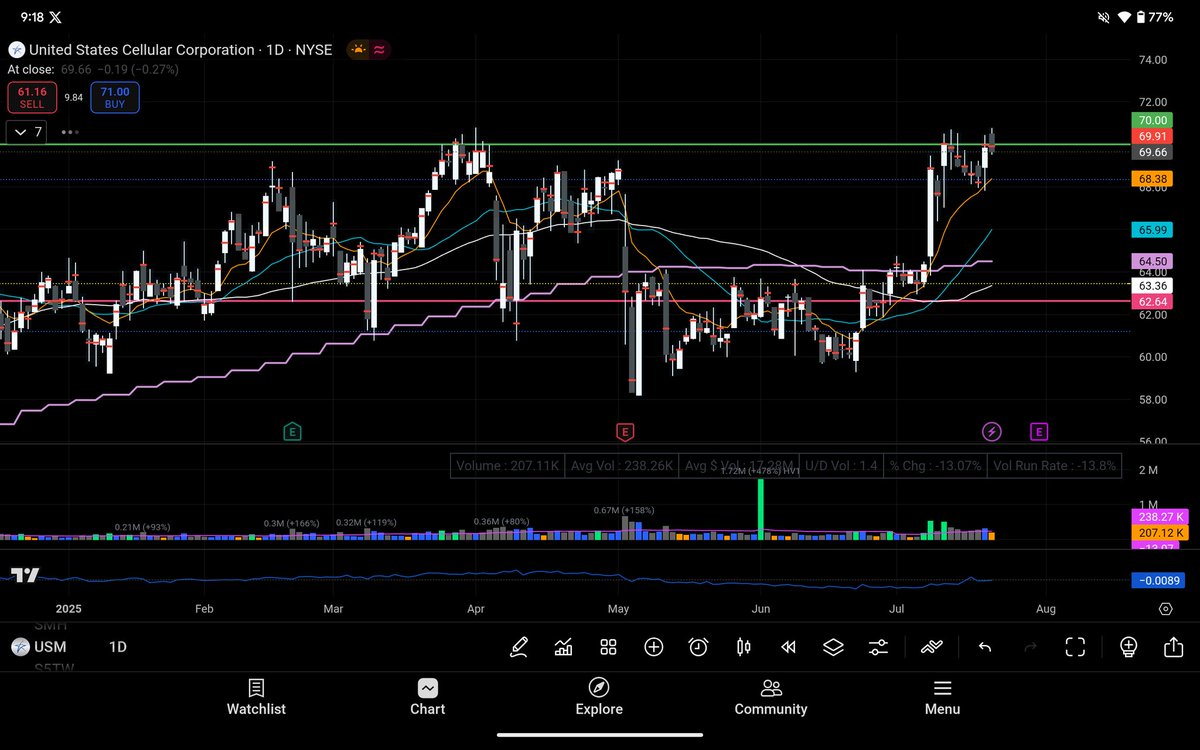Enter fullscreen chart mode
This screenshot has width=1200, height=750.
tap(1075, 647)
